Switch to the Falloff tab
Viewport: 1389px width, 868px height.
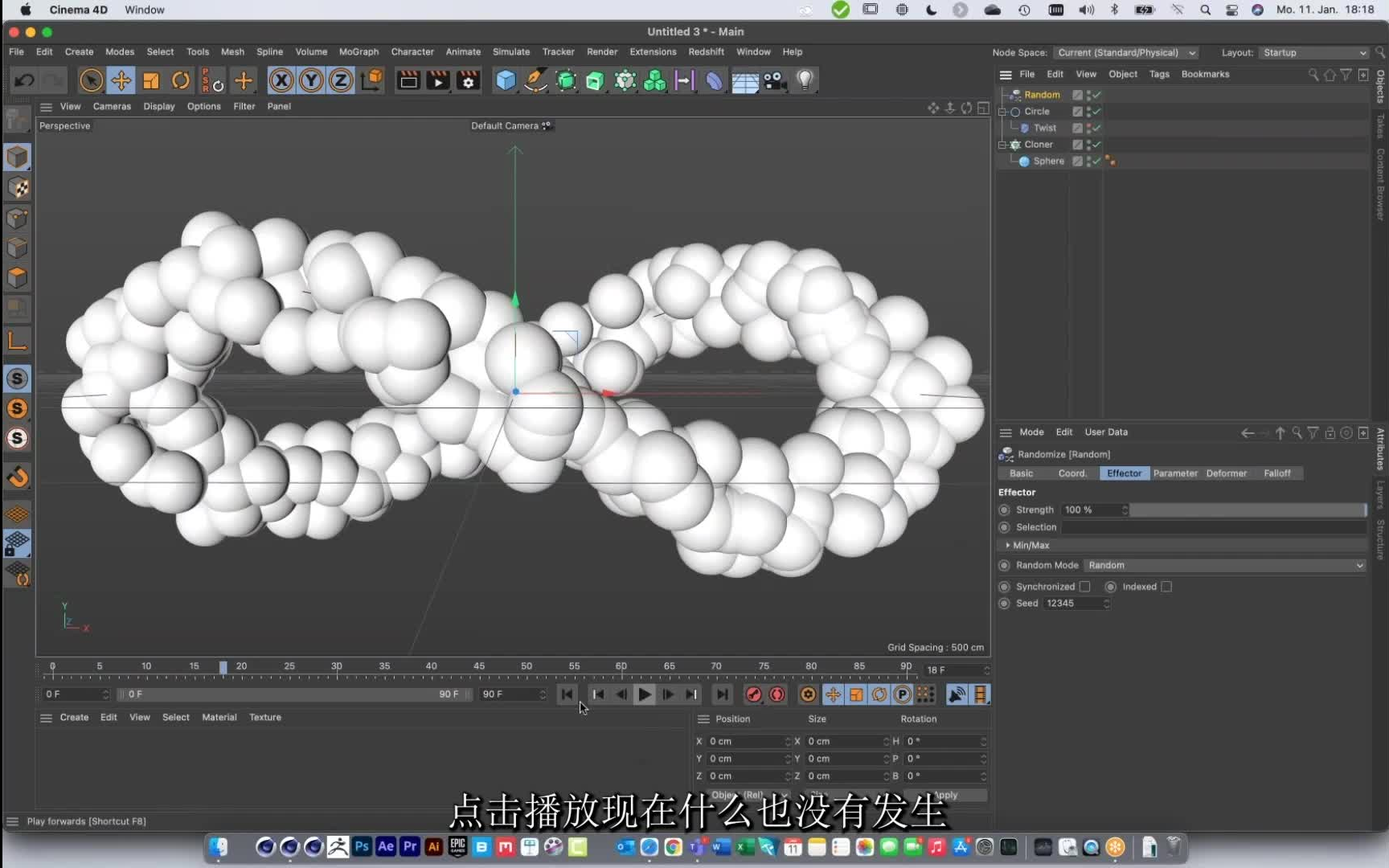tap(1277, 473)
